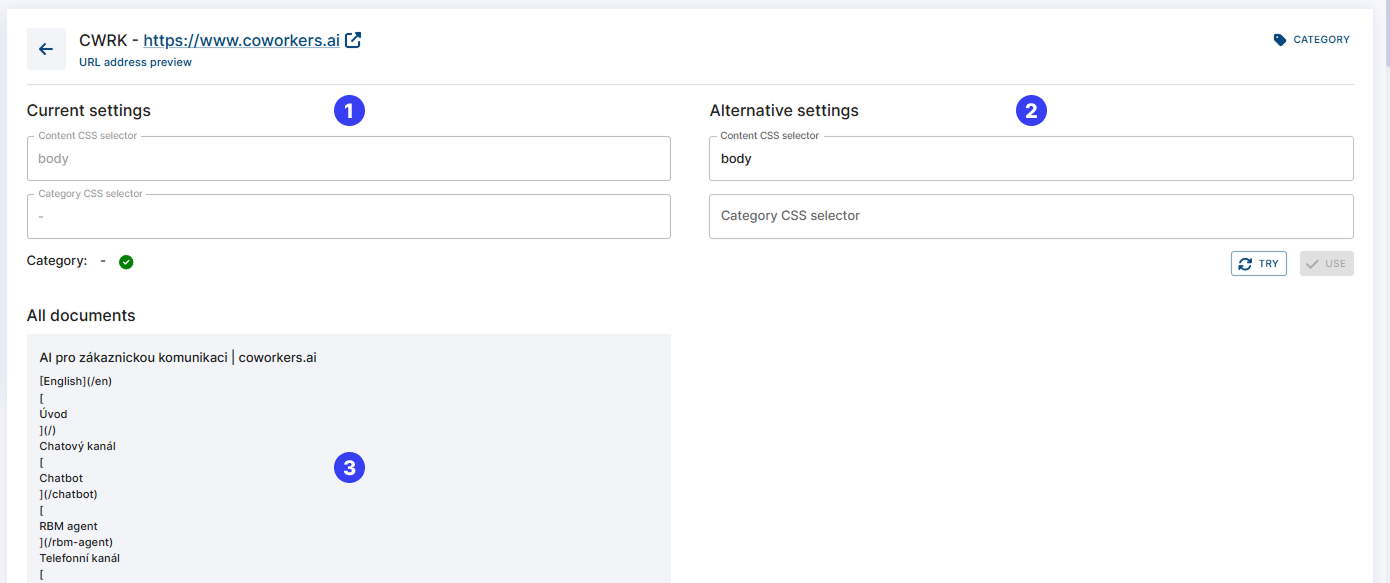The image size is (1390, 583).
Task: Click the Current settings Category CSS selector field
Action: (348, 216)
